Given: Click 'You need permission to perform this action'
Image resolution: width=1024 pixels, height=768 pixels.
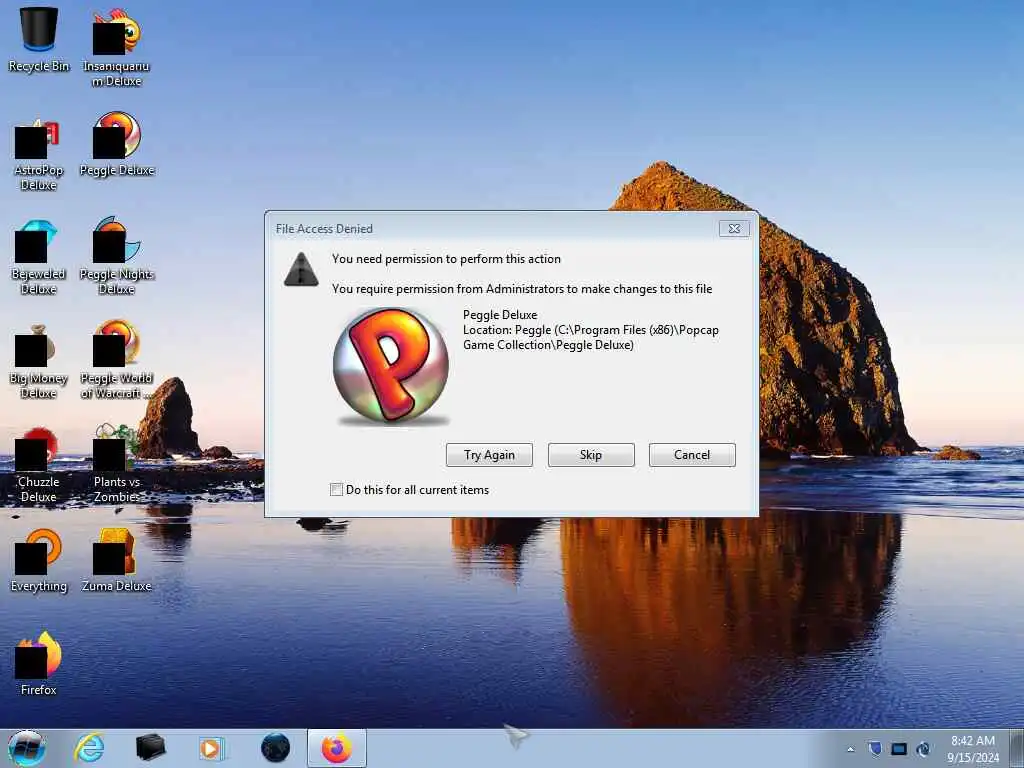Looking at the screenshot, I should coord(446,259).
